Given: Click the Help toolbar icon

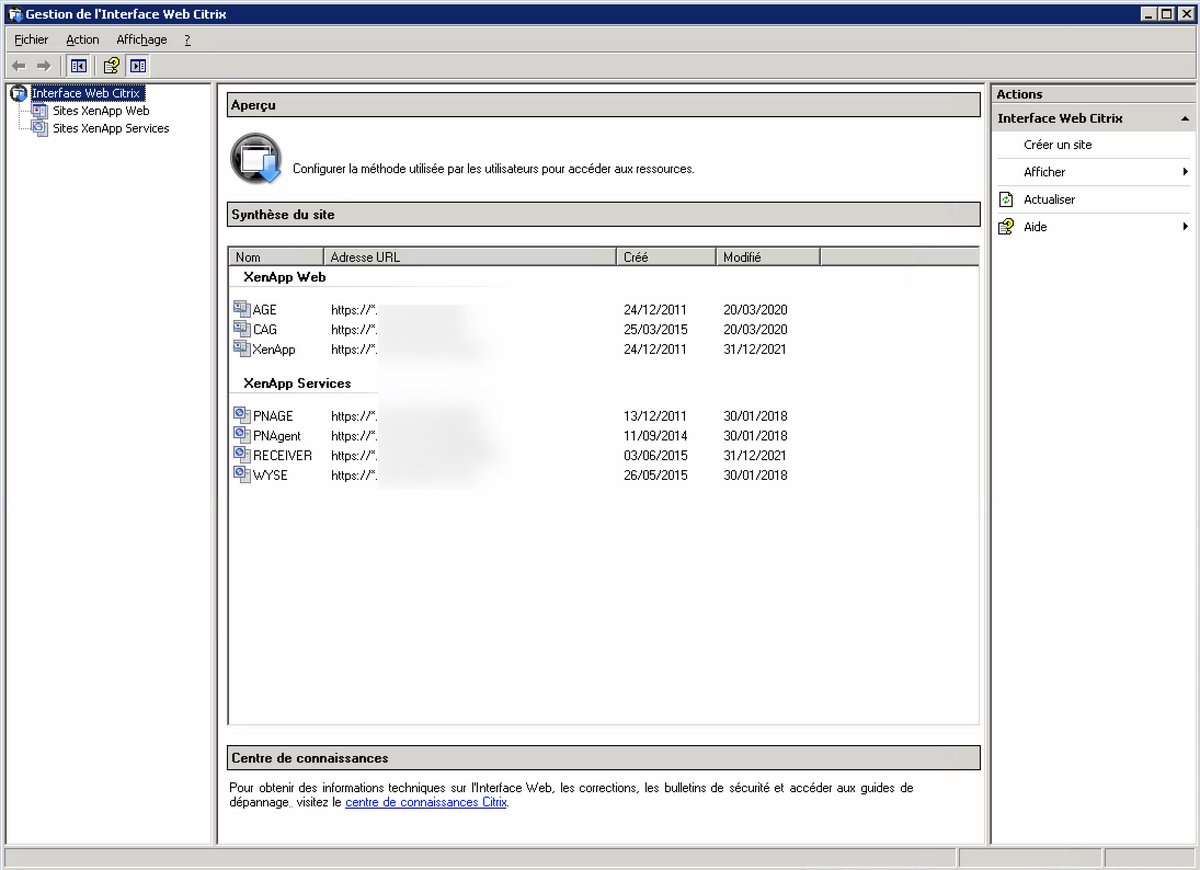Looking at the screenshot, I should [112, 66].
